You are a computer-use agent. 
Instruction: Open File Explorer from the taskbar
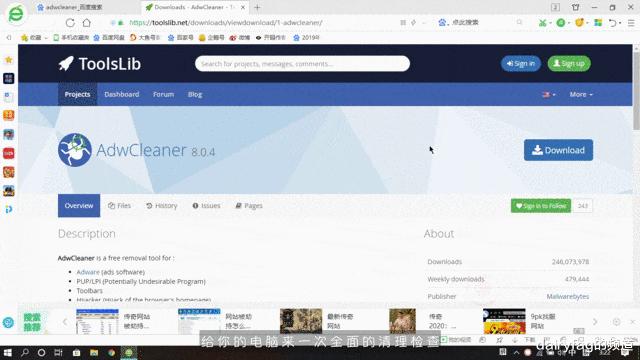94,352
